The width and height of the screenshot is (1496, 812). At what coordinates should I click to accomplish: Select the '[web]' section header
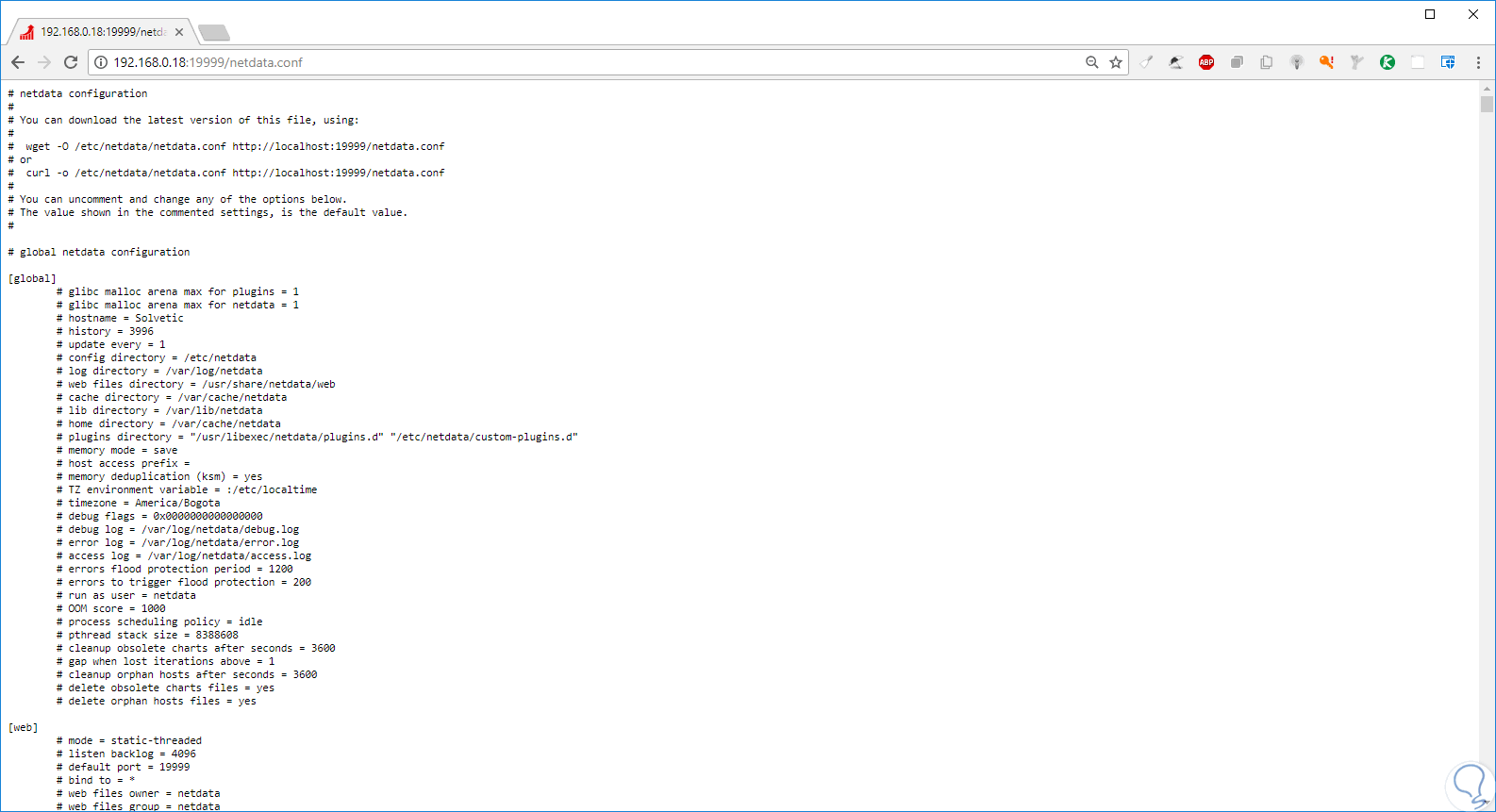pos(23,727)
